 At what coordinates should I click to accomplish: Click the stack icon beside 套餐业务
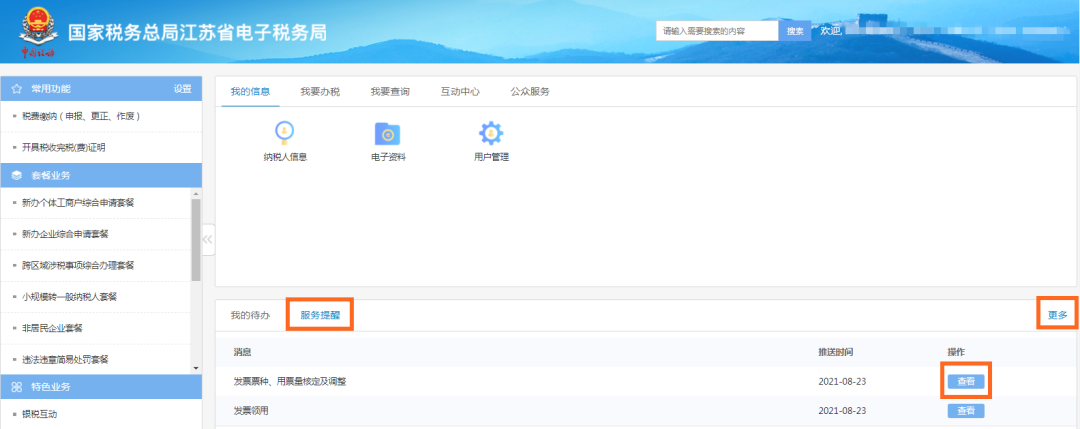click(x=17, y=176)
